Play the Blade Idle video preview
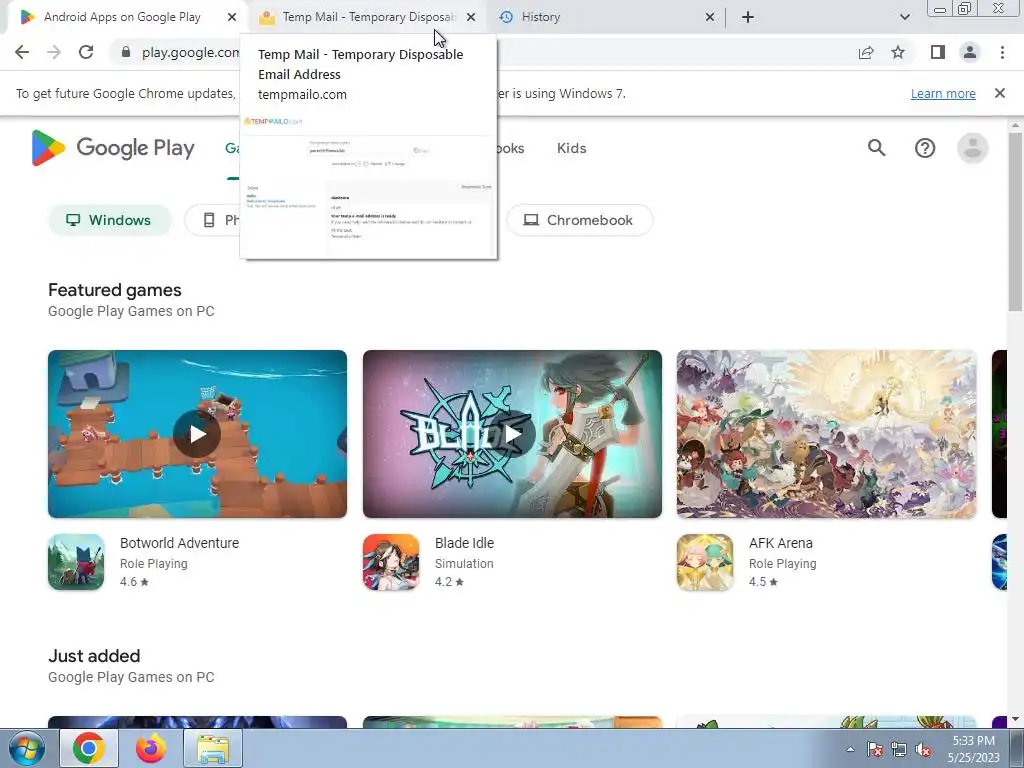This screenshot has width=1024, height=768. 512,434
